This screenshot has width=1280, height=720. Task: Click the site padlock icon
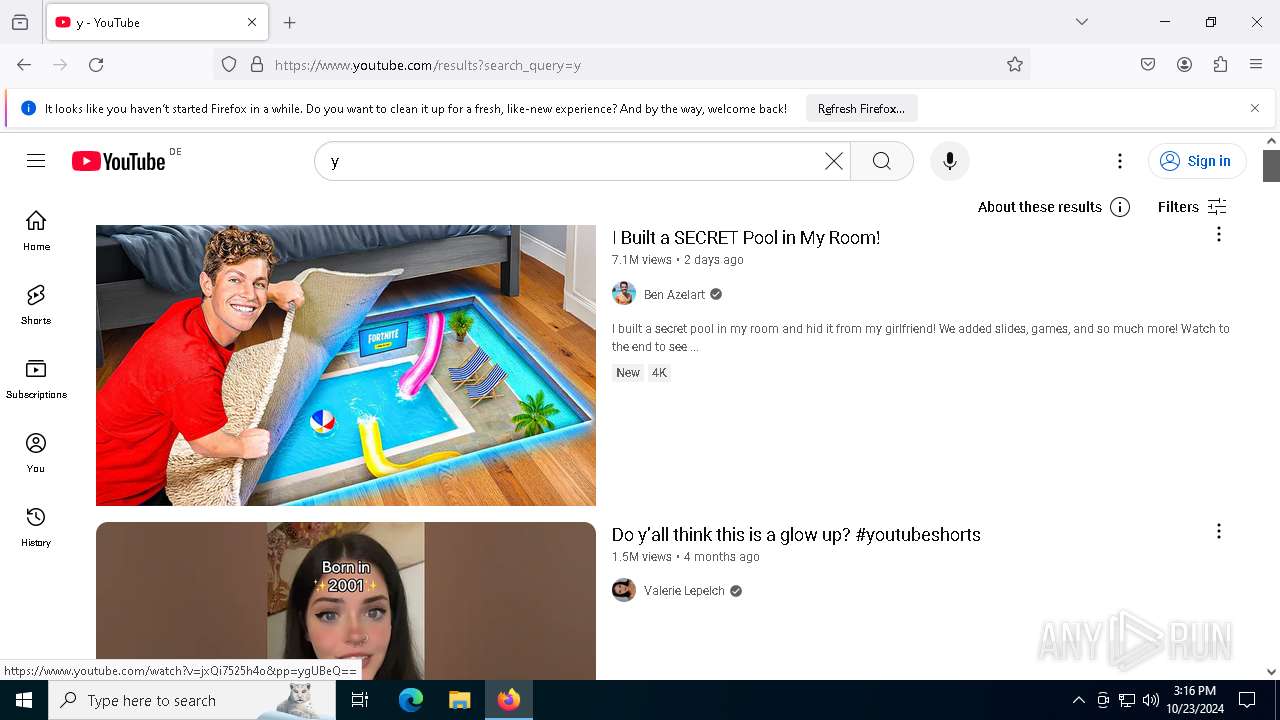(x=257, y=65)
